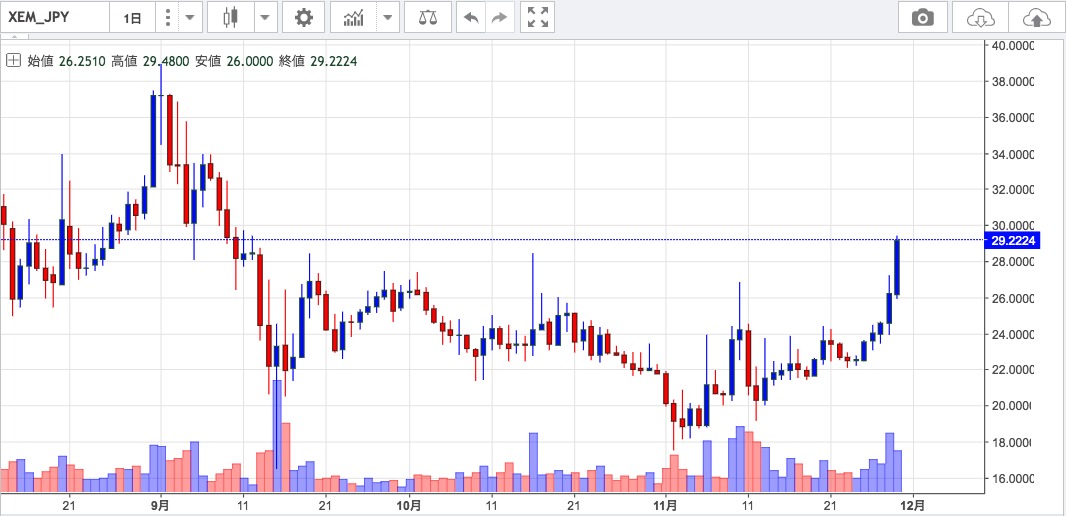Click the 9月 time axis label
Screen dimensions: 1066x516
pyautogui.click(x=160, y=505)
